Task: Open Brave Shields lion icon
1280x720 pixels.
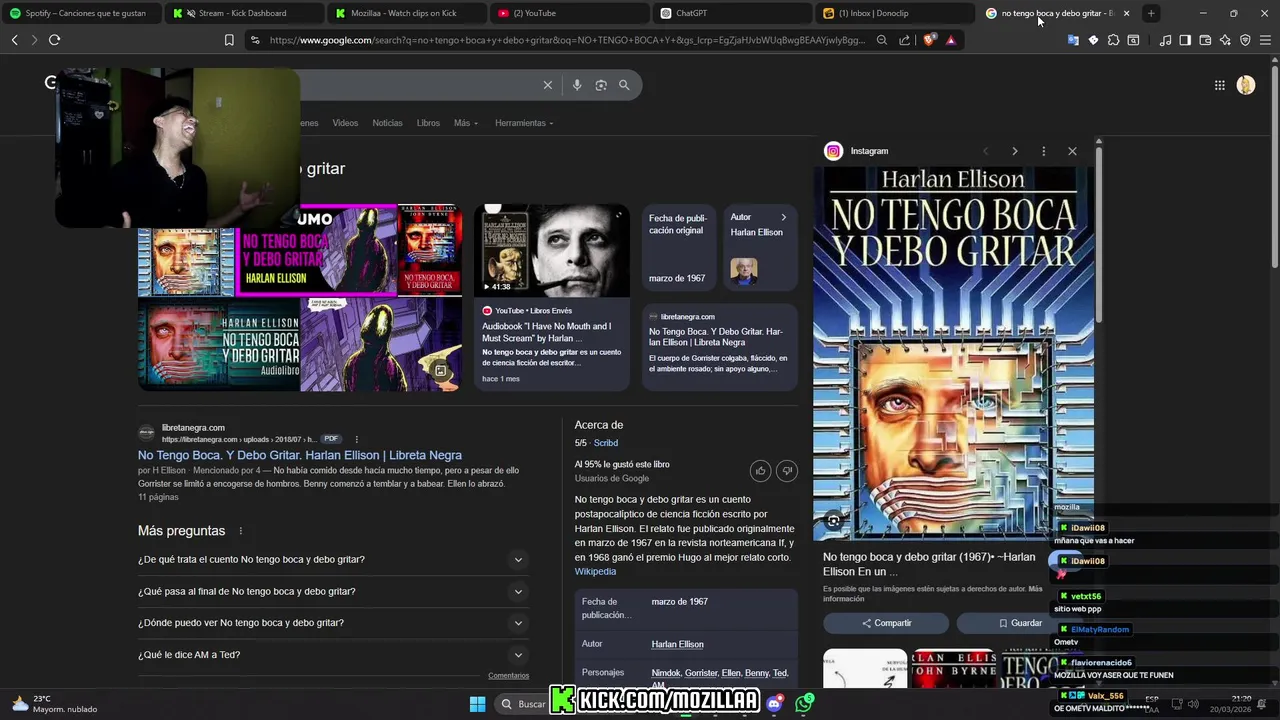Action: [929, 40]
